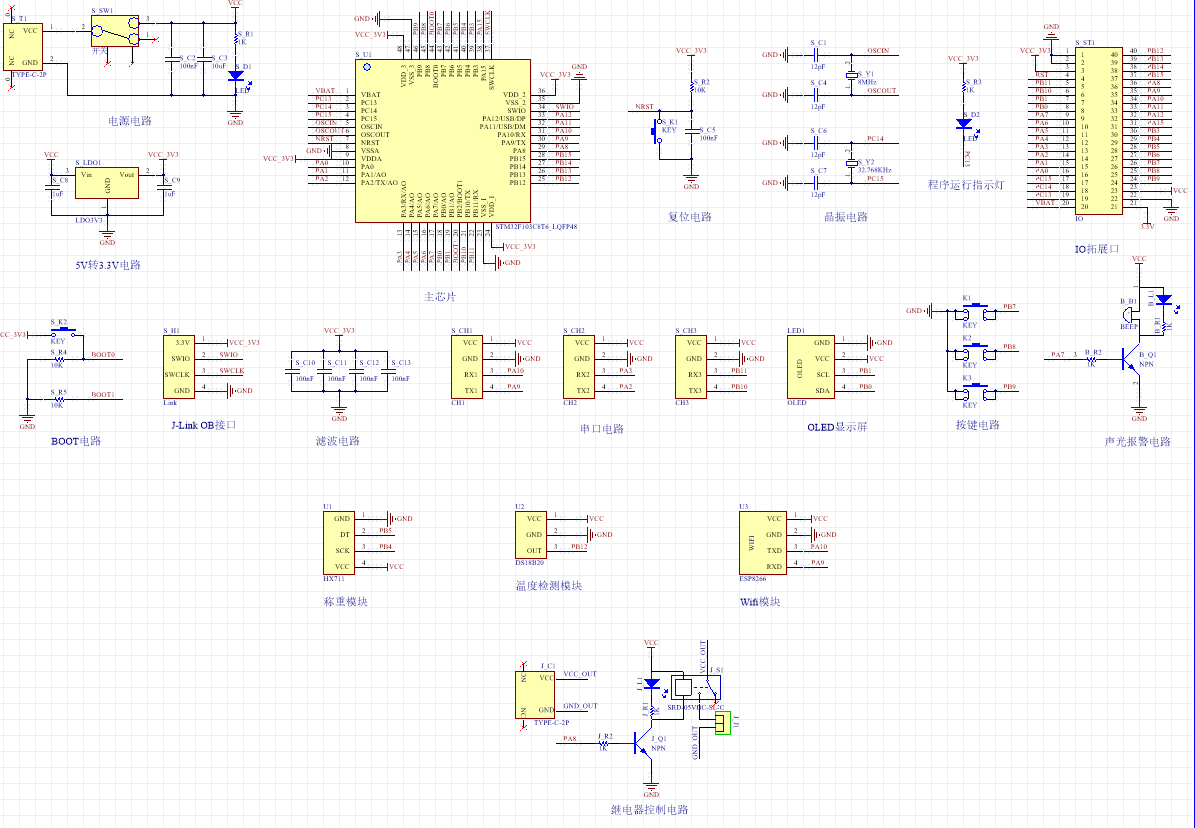Image resolution: width=1195 pixels, height=828 pixels.
Task: Select capacitor S_C5 100nF
Action: 691,132
